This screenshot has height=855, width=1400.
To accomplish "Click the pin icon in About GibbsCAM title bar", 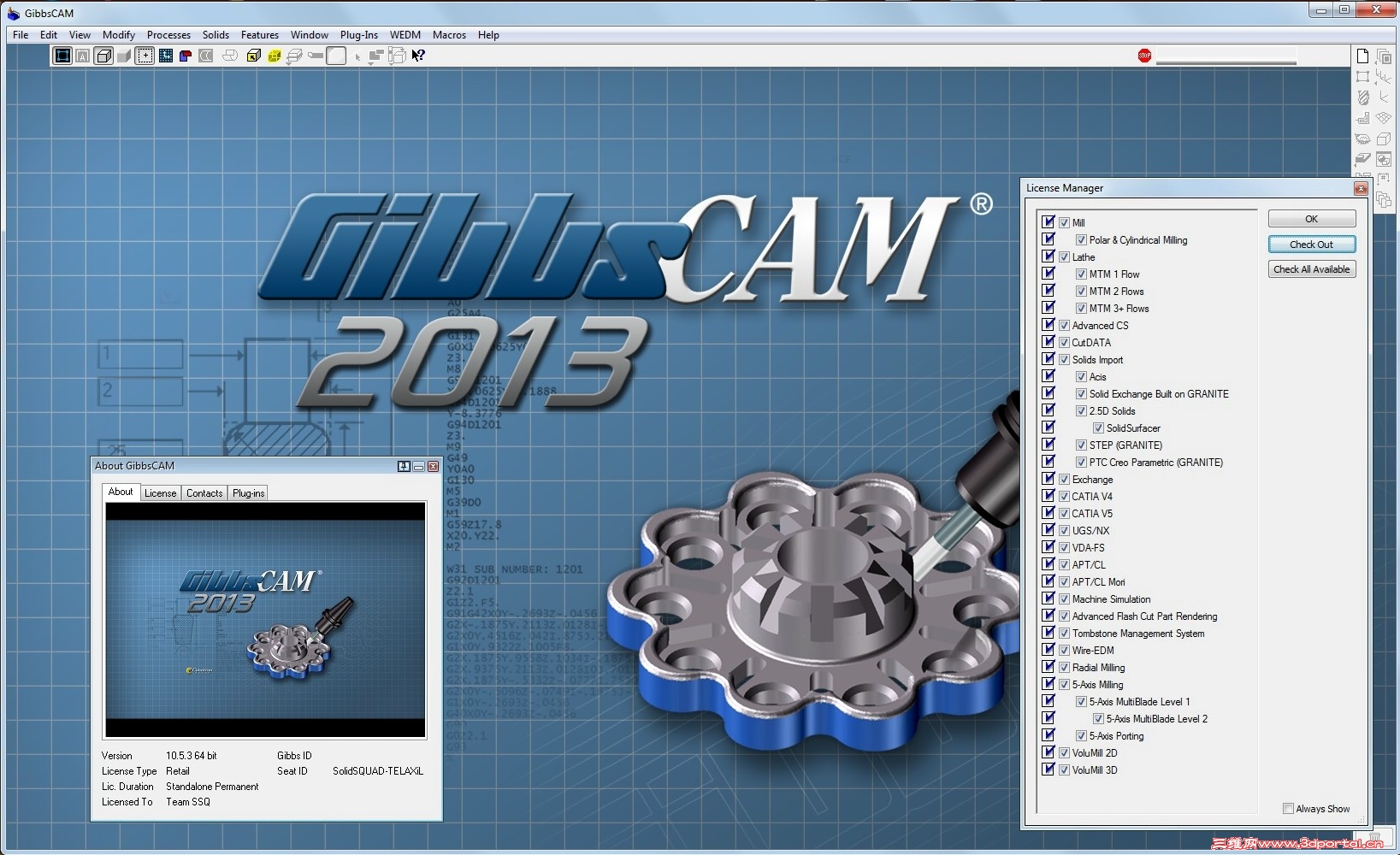I will pyautogui.click(x=404, y=466).
